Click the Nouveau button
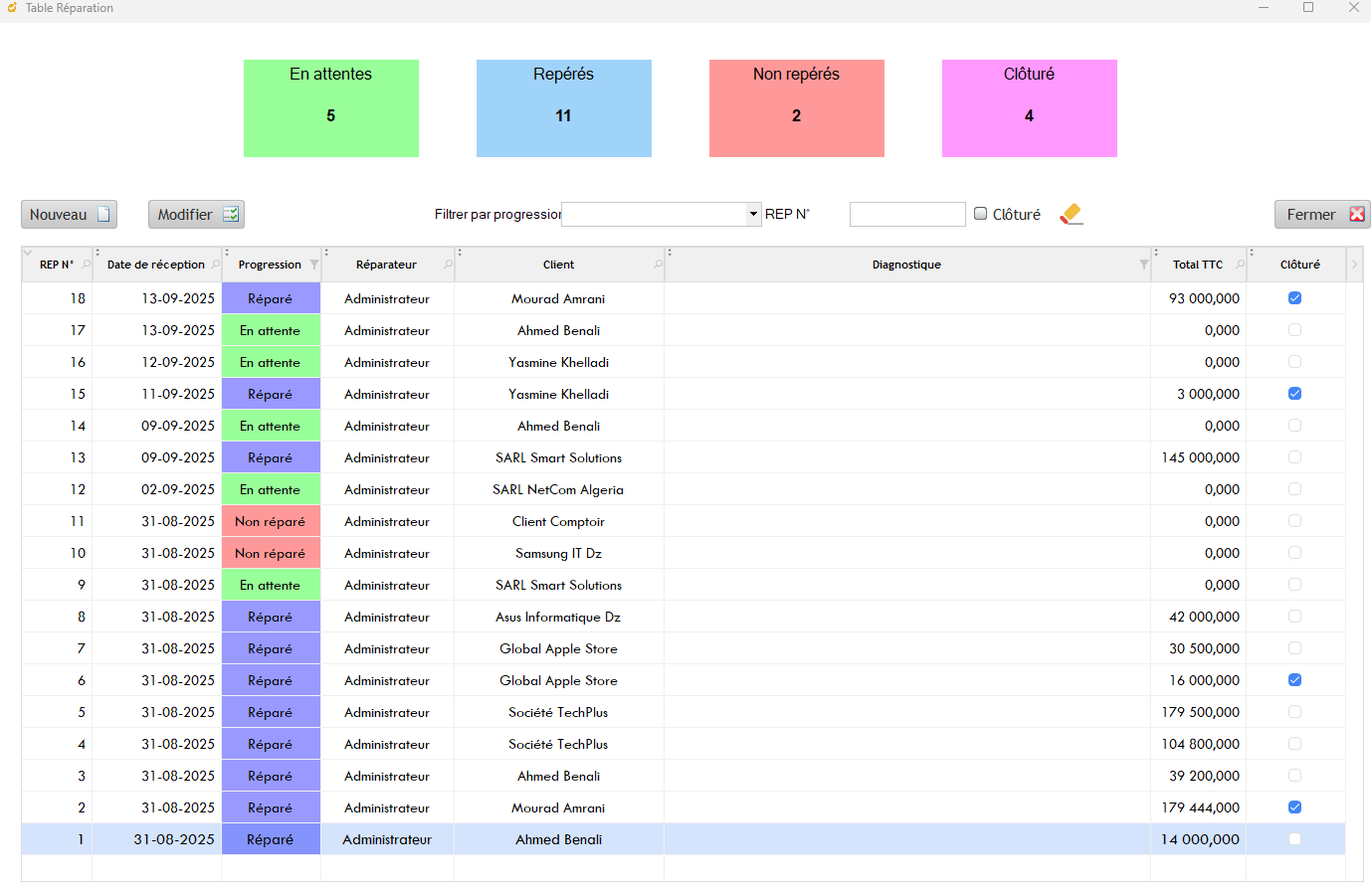 [69, 214]
